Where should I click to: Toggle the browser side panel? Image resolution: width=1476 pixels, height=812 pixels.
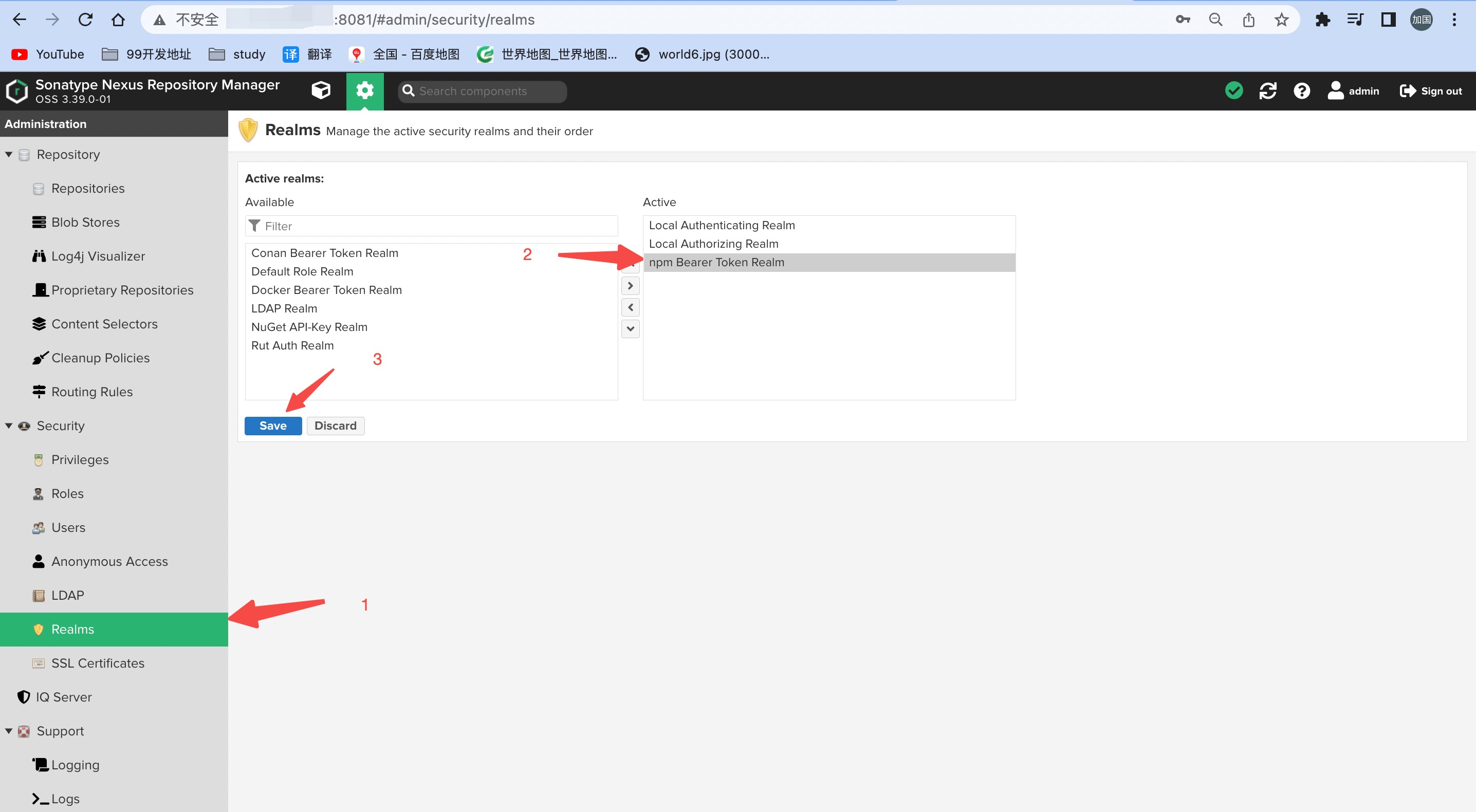1388,20
